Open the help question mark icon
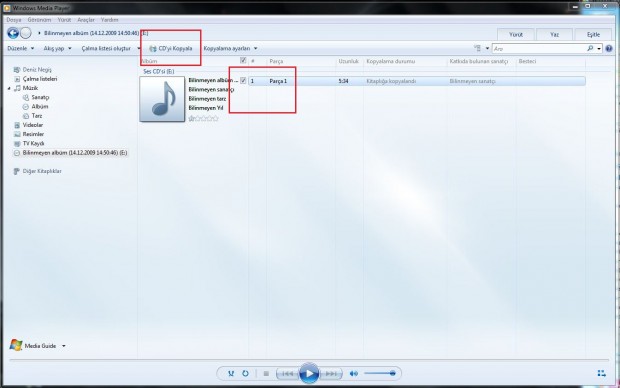Viewport: 620px width, 388px height. 609,48
